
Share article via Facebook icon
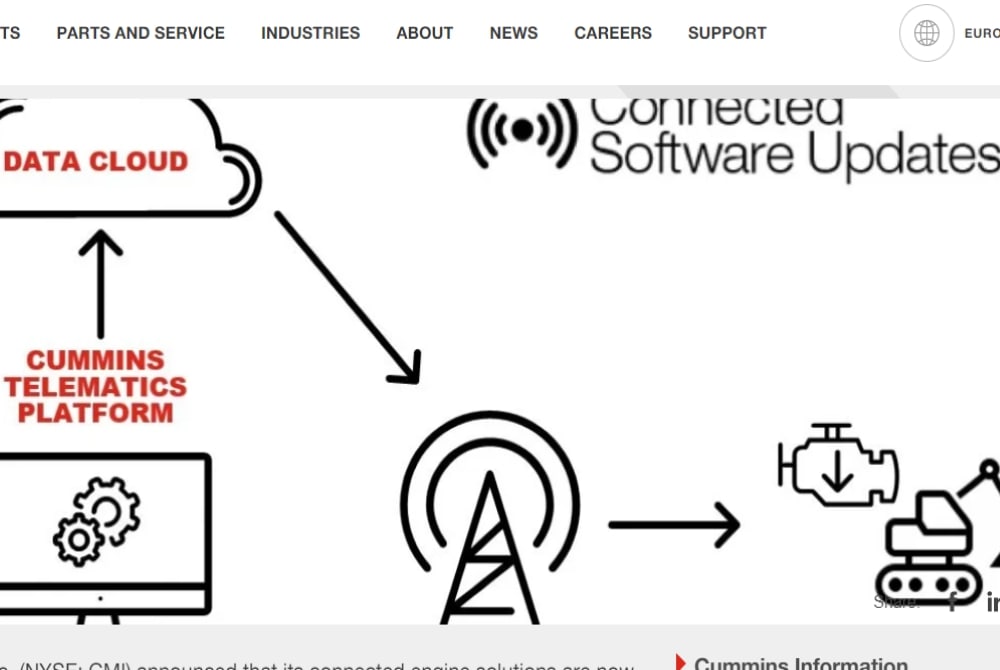point(952,601)
